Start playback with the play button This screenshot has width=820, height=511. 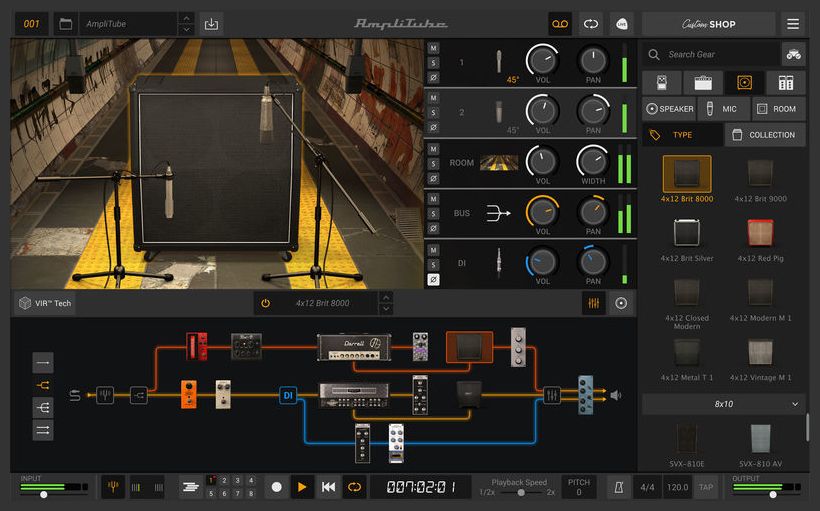(302, 487)
